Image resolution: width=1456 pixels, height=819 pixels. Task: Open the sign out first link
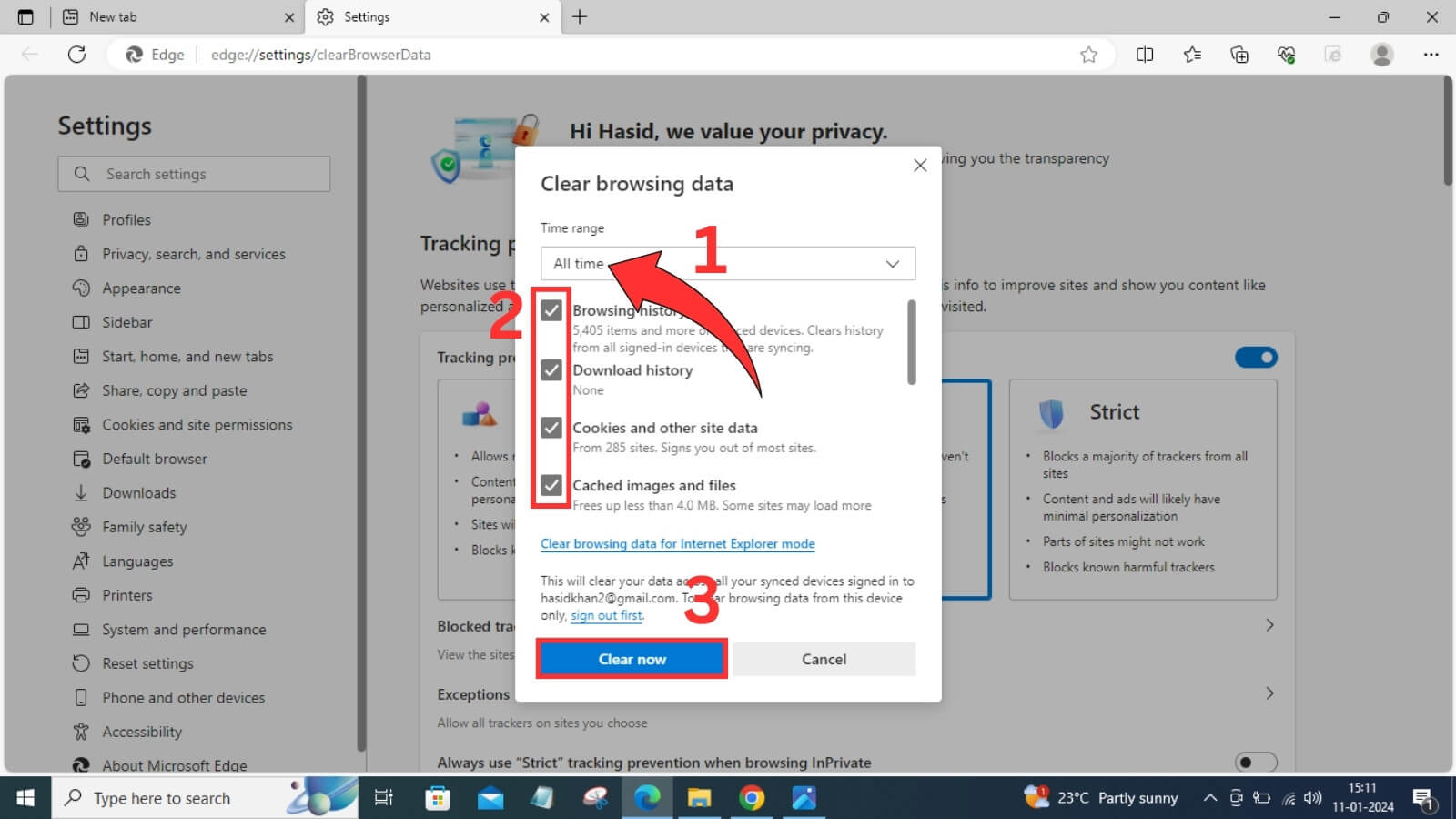pos(606,615)
